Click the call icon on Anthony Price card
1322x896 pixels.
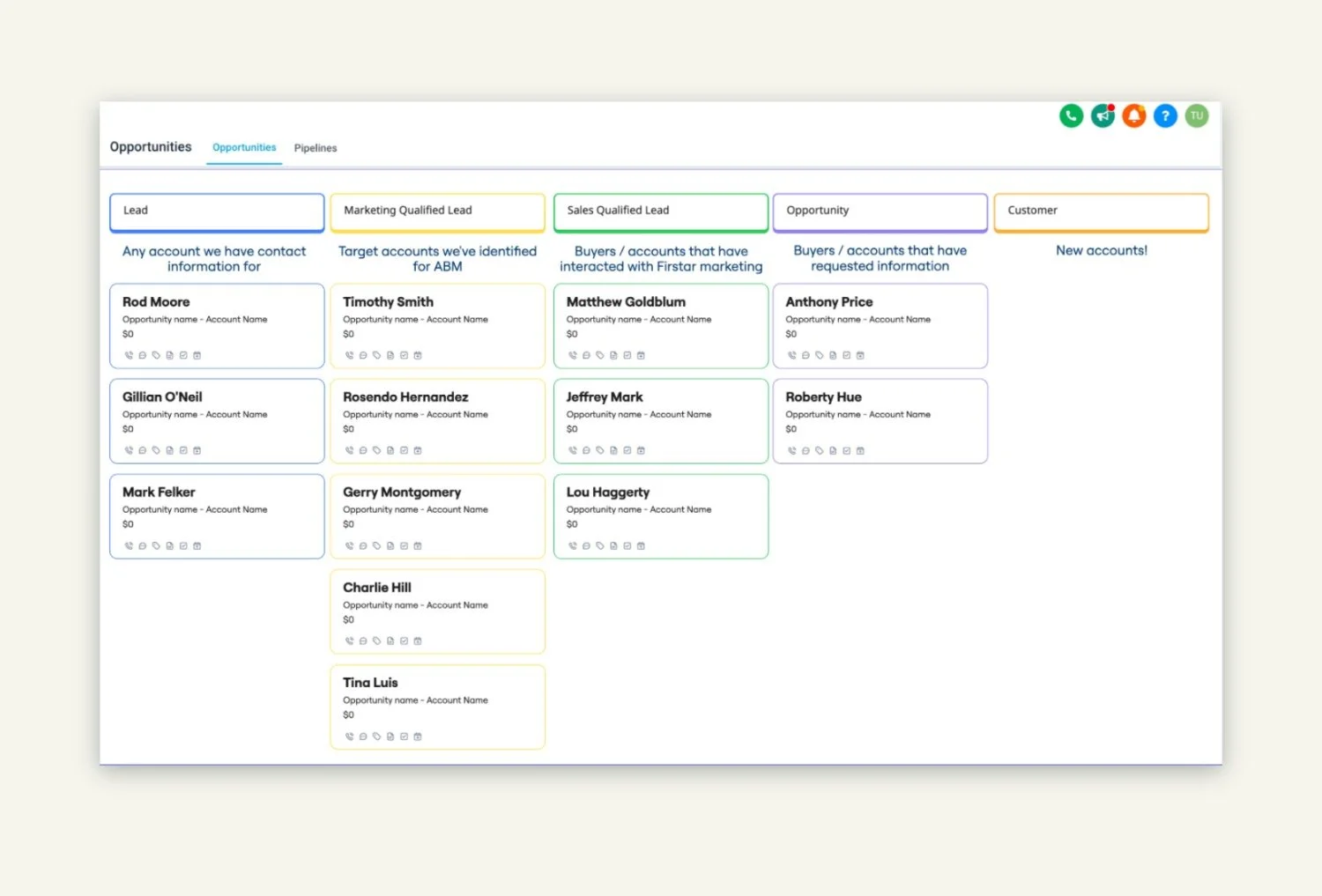pos(791,355)
